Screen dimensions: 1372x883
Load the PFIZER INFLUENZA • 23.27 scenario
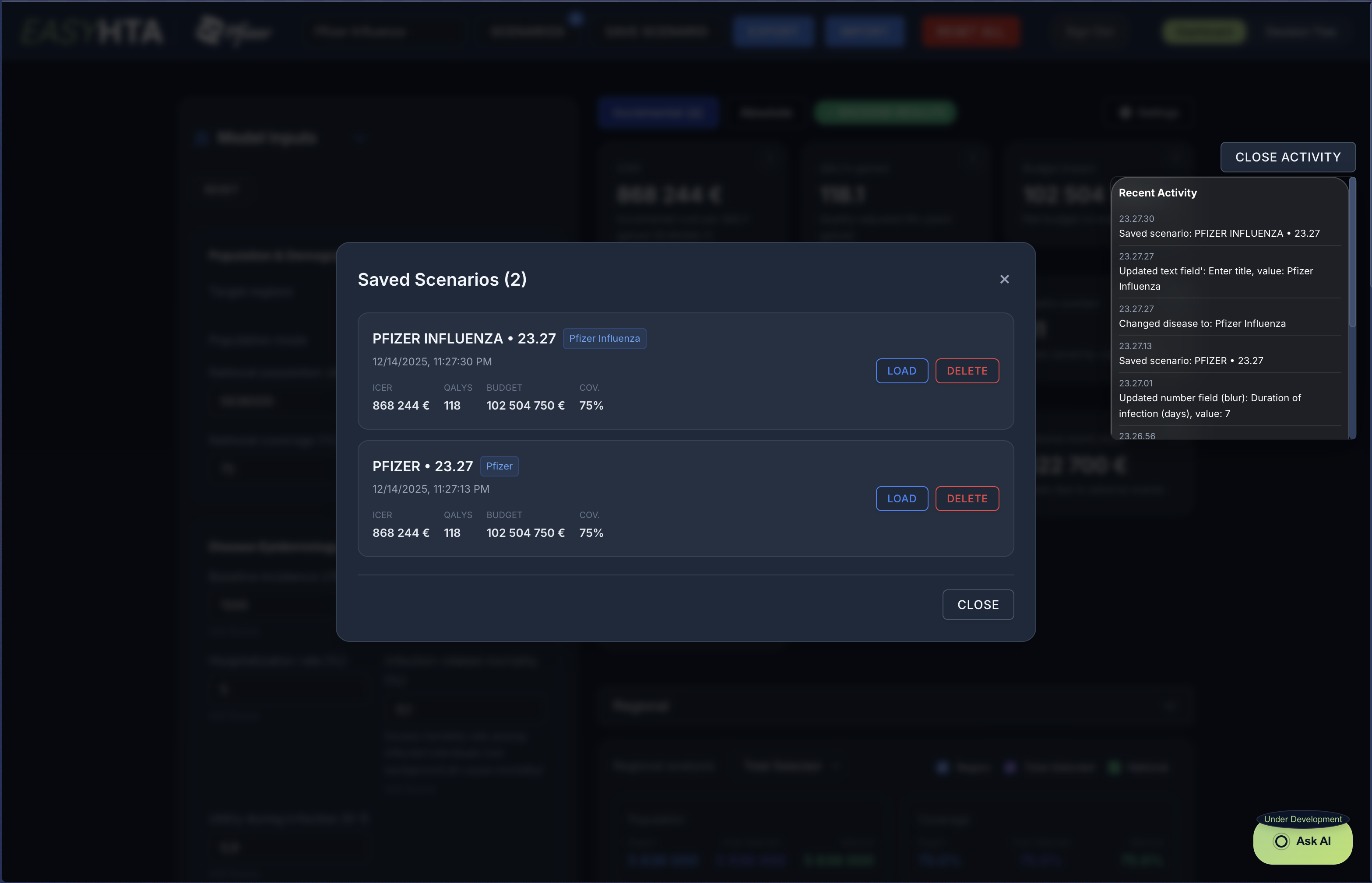[x=902, y=371]
